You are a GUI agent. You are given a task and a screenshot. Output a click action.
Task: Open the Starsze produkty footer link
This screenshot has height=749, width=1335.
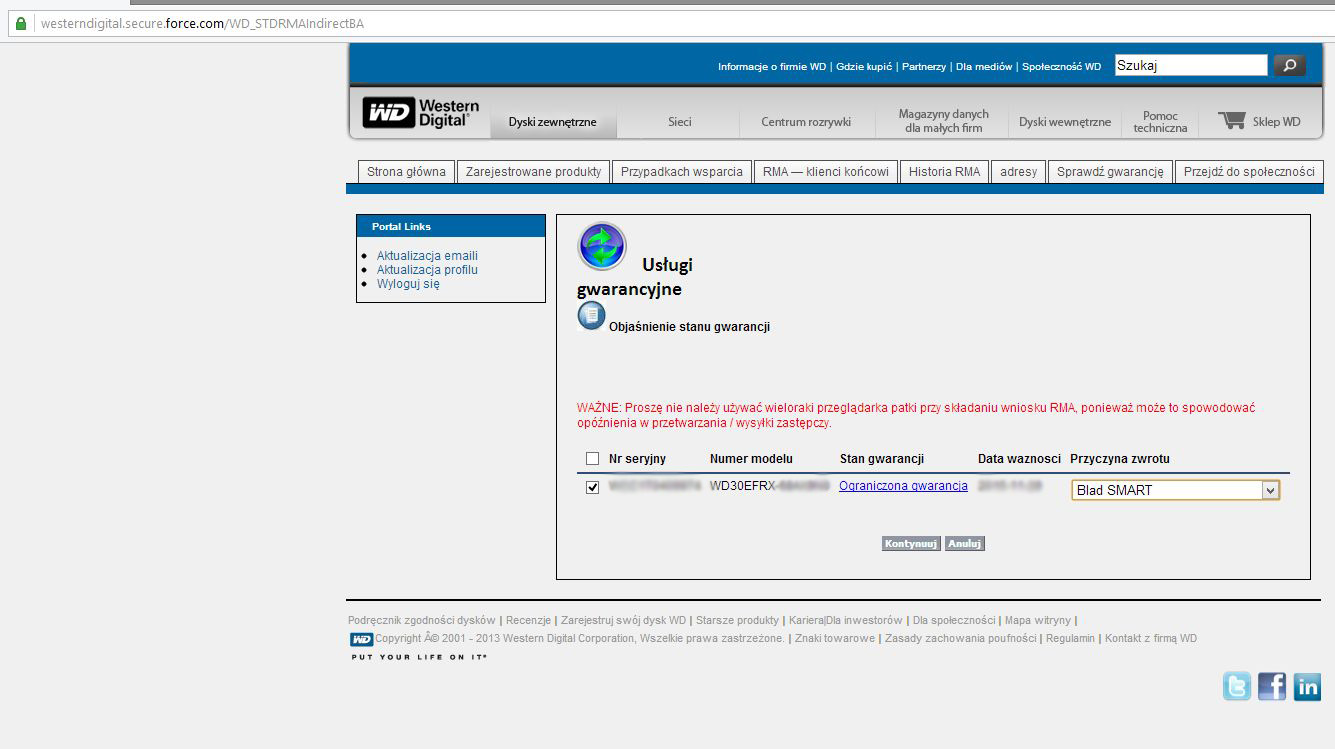737,621
